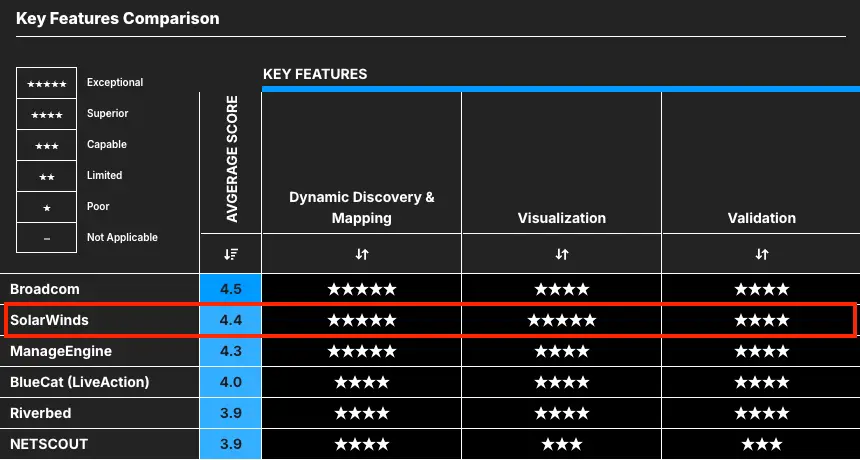This screenshot has width=860, height=460.
Task: Click the KEY FEATURES heading
Action: pos(315,74)
